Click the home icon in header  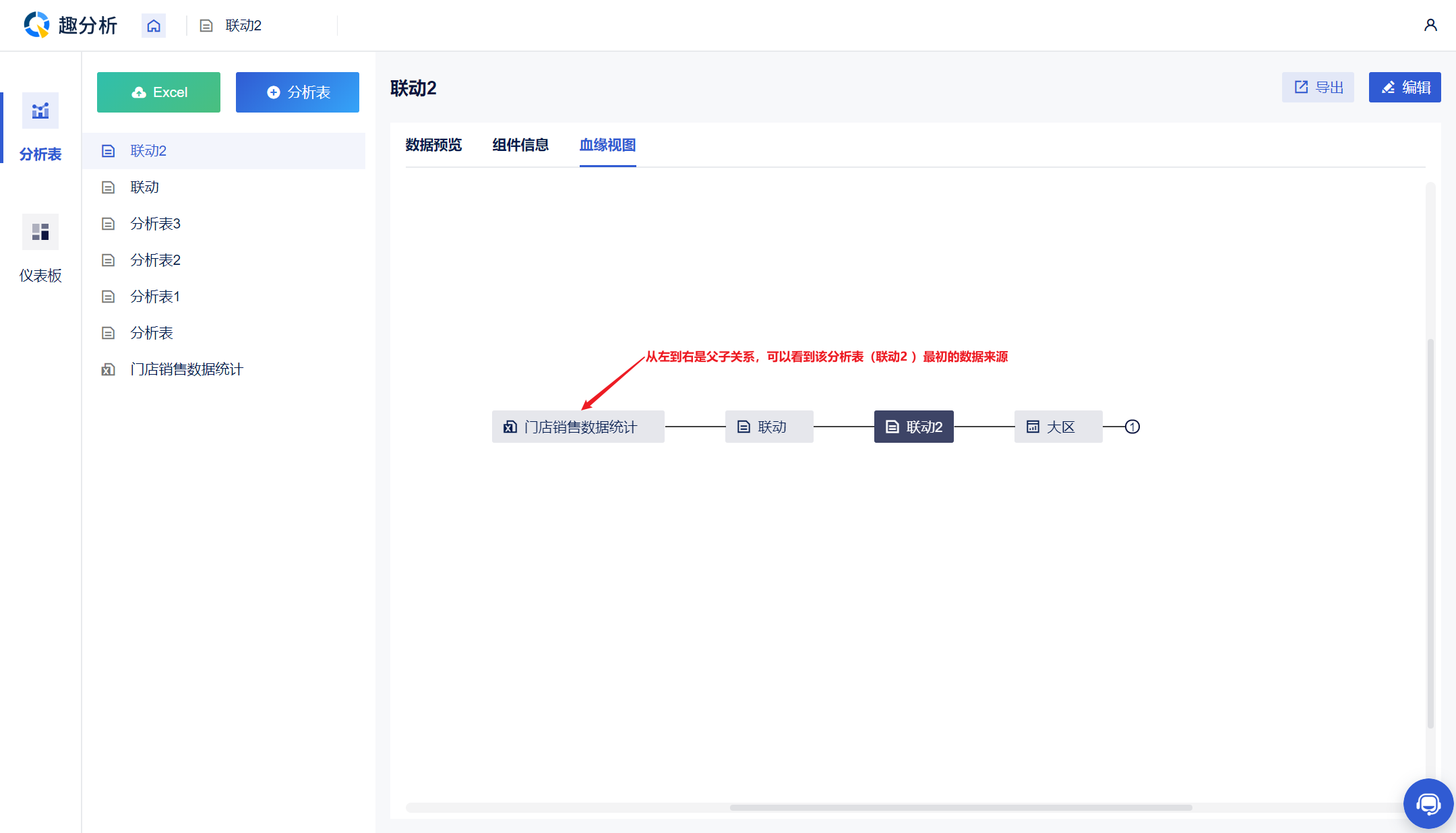(154, 26)
